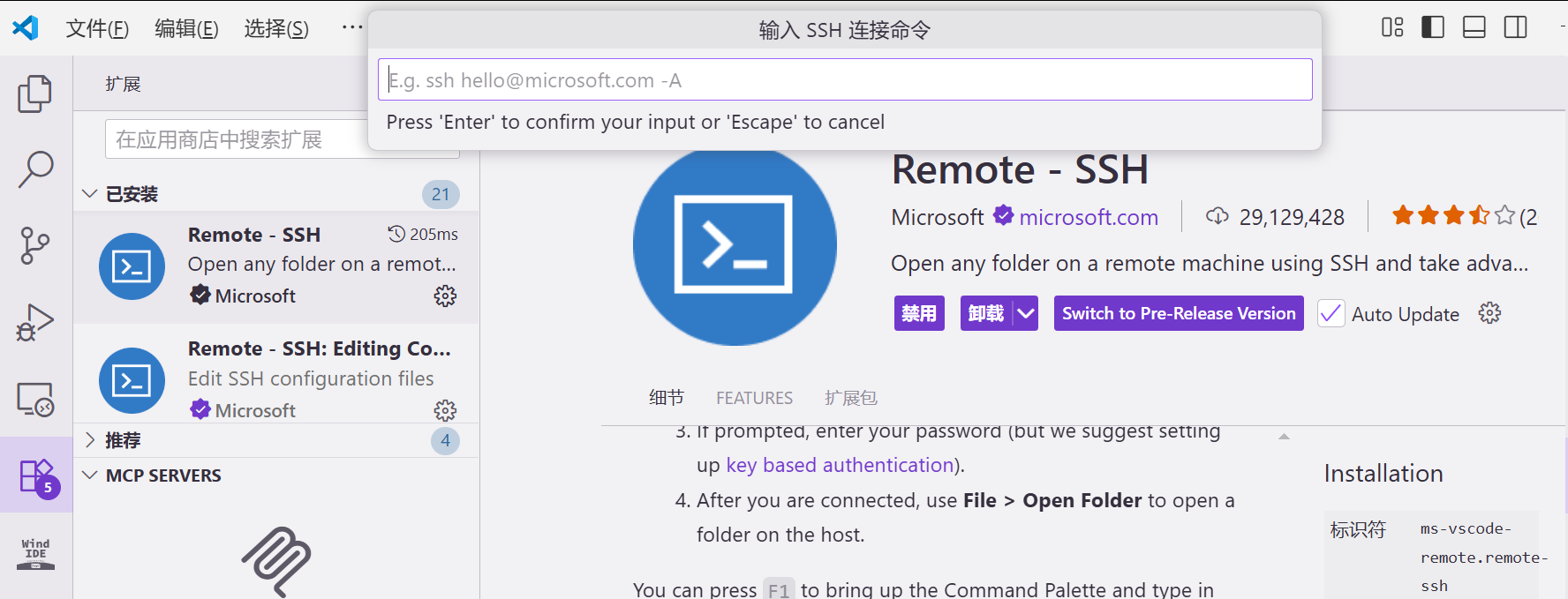
Task: Open Source Control view
Action: [x=35, y=245]
